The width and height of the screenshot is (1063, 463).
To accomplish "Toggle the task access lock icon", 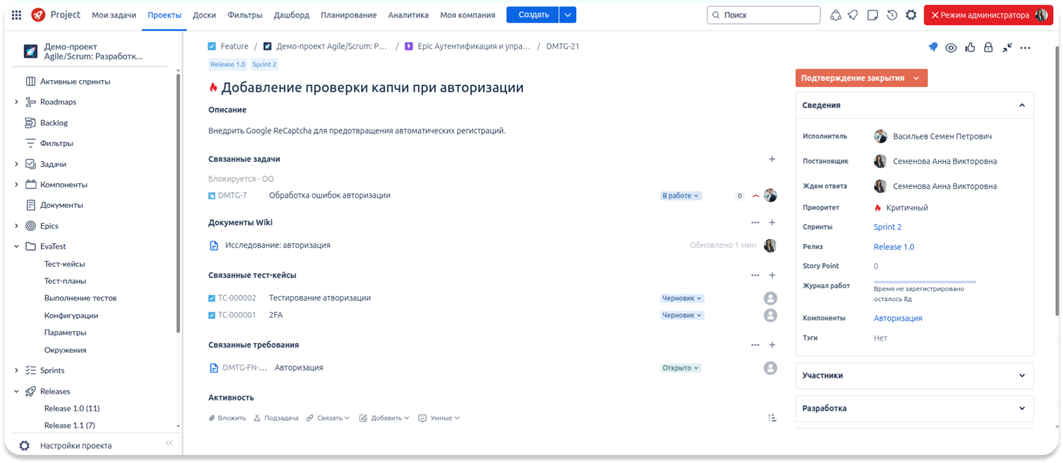I will pyautogui.click(x=988, y=47).
